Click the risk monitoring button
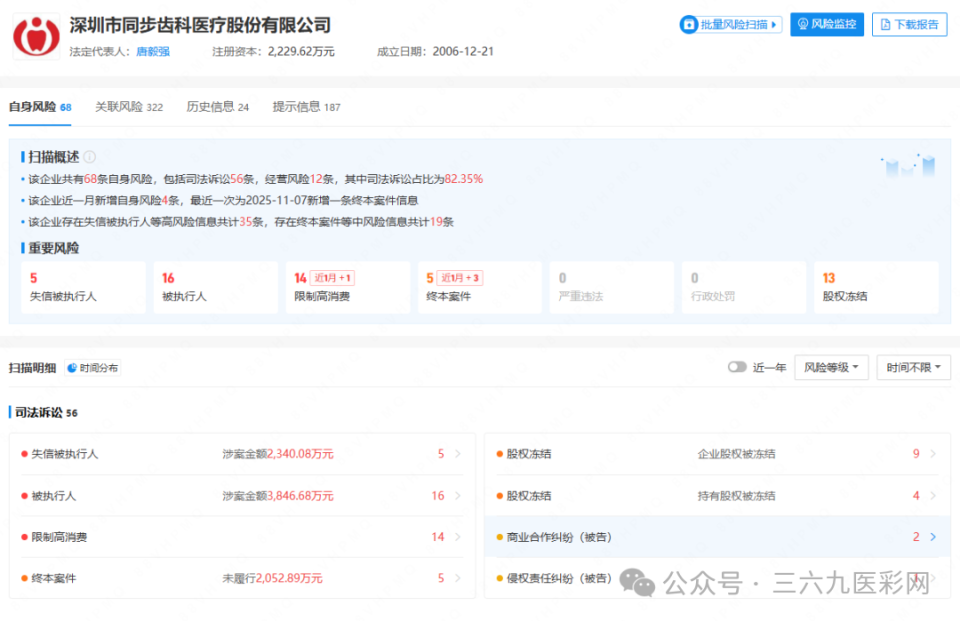The image size is (960, 621). click(827, 24)
